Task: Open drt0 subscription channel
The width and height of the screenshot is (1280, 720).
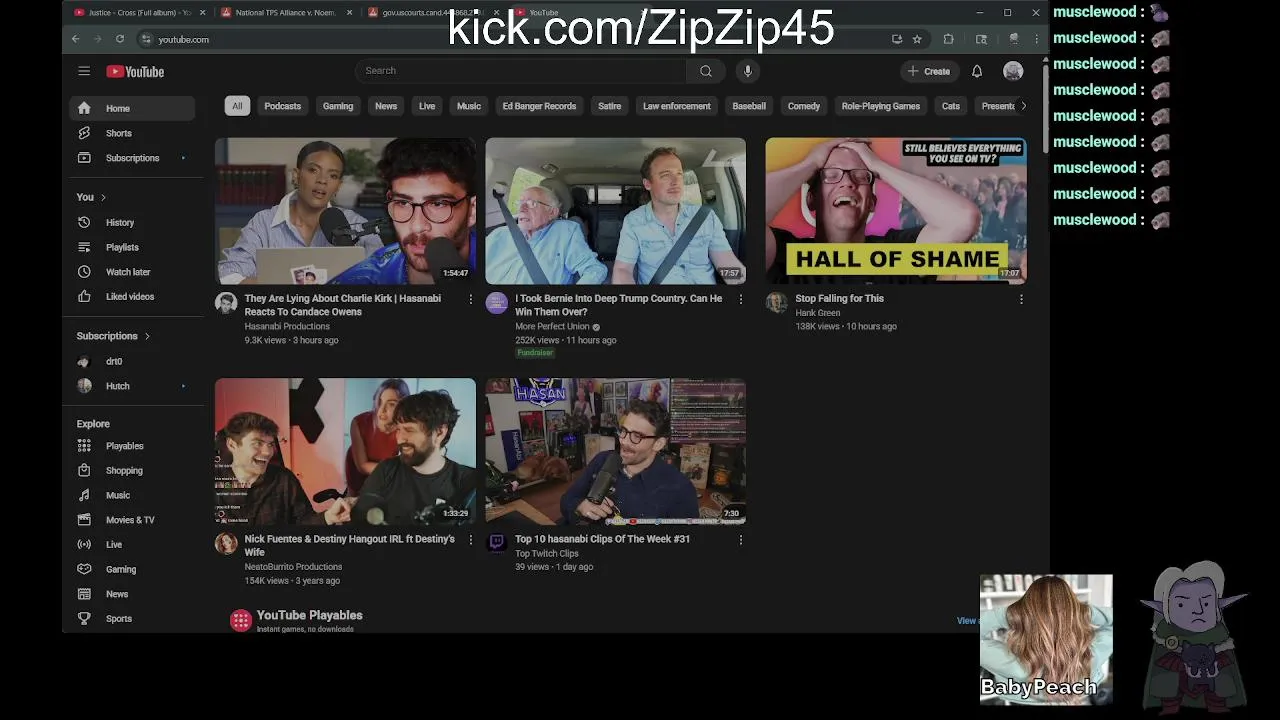Action: pos(133,361)
